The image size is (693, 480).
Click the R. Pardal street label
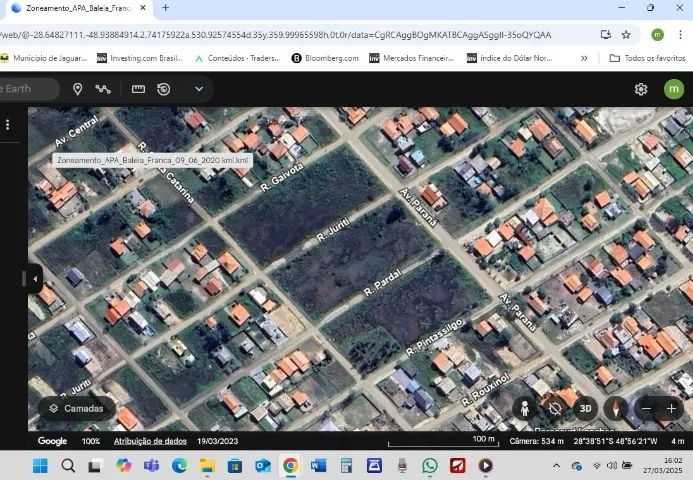pos(383,282)
